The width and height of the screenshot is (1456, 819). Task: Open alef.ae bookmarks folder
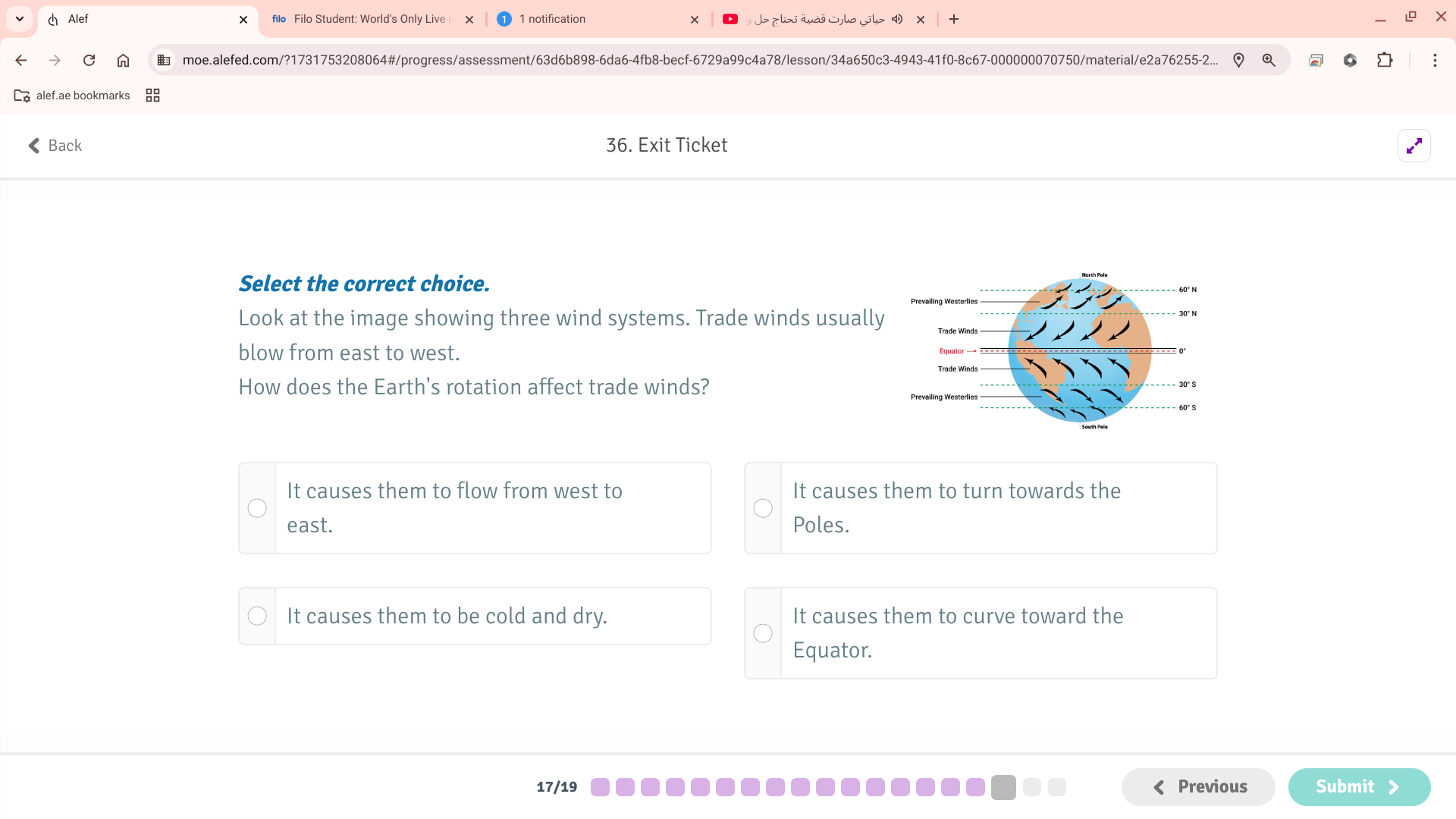[73, 96]
